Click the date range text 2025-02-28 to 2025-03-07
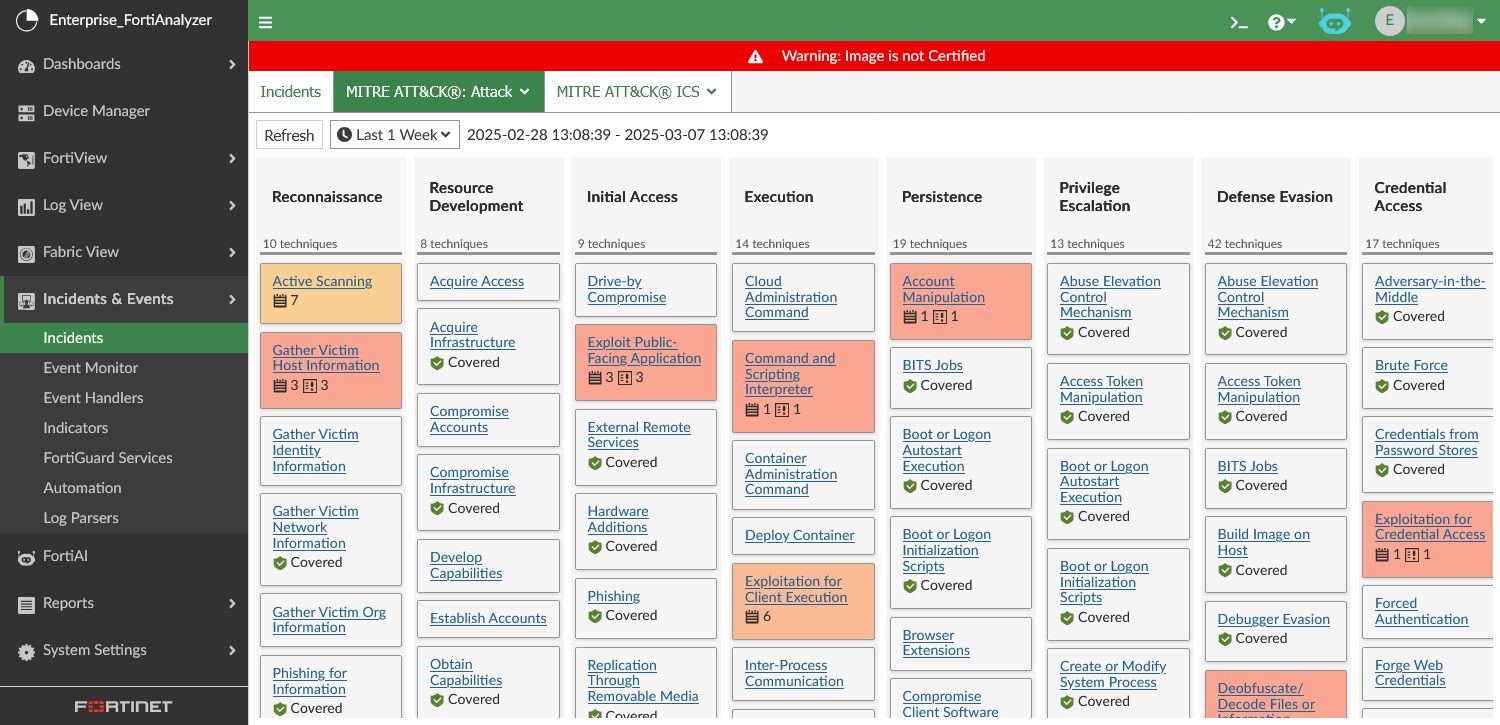This screenshot has height=725, width=1500. click(x=618, y=135)
